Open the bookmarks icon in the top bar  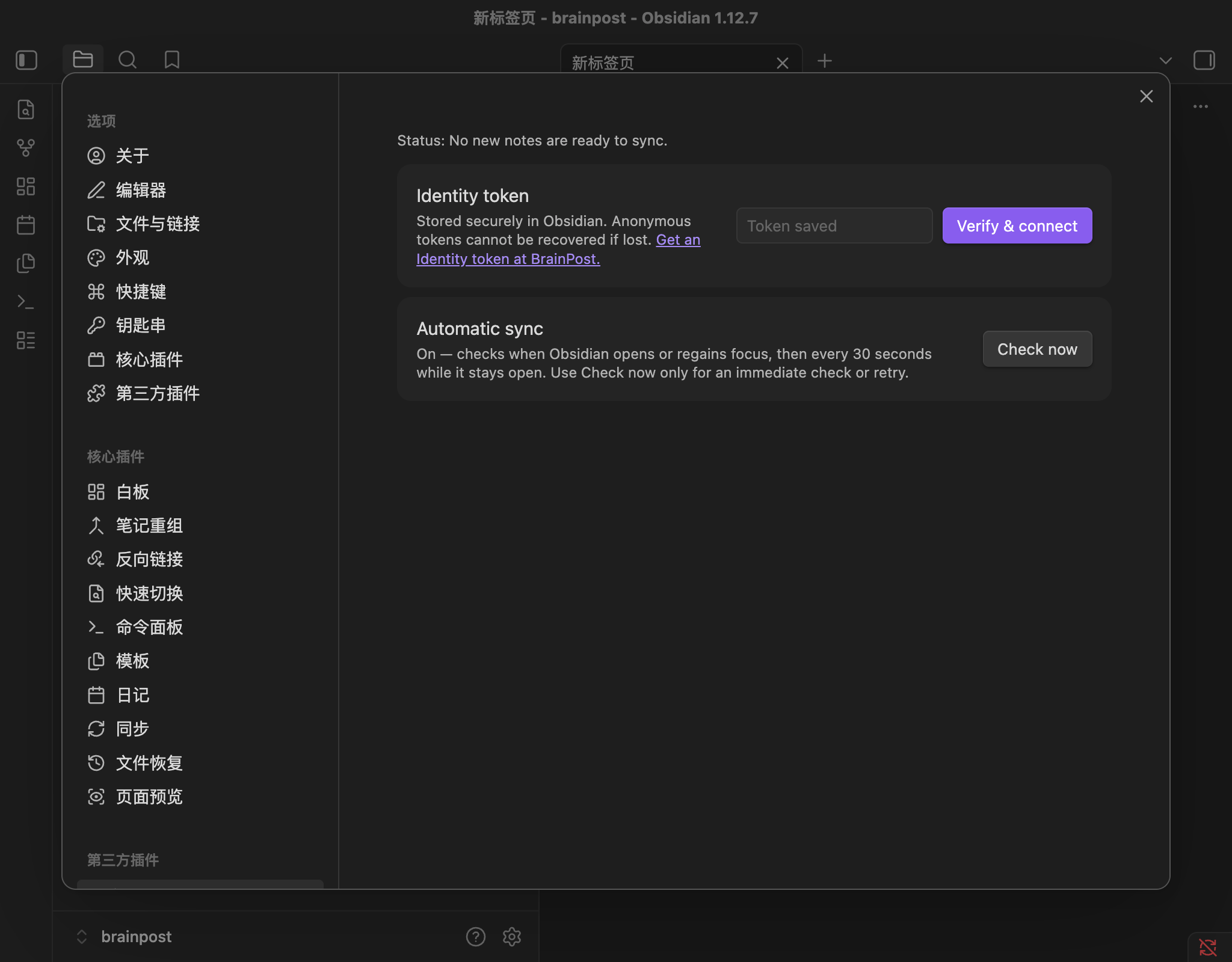(x=172, y=60)
